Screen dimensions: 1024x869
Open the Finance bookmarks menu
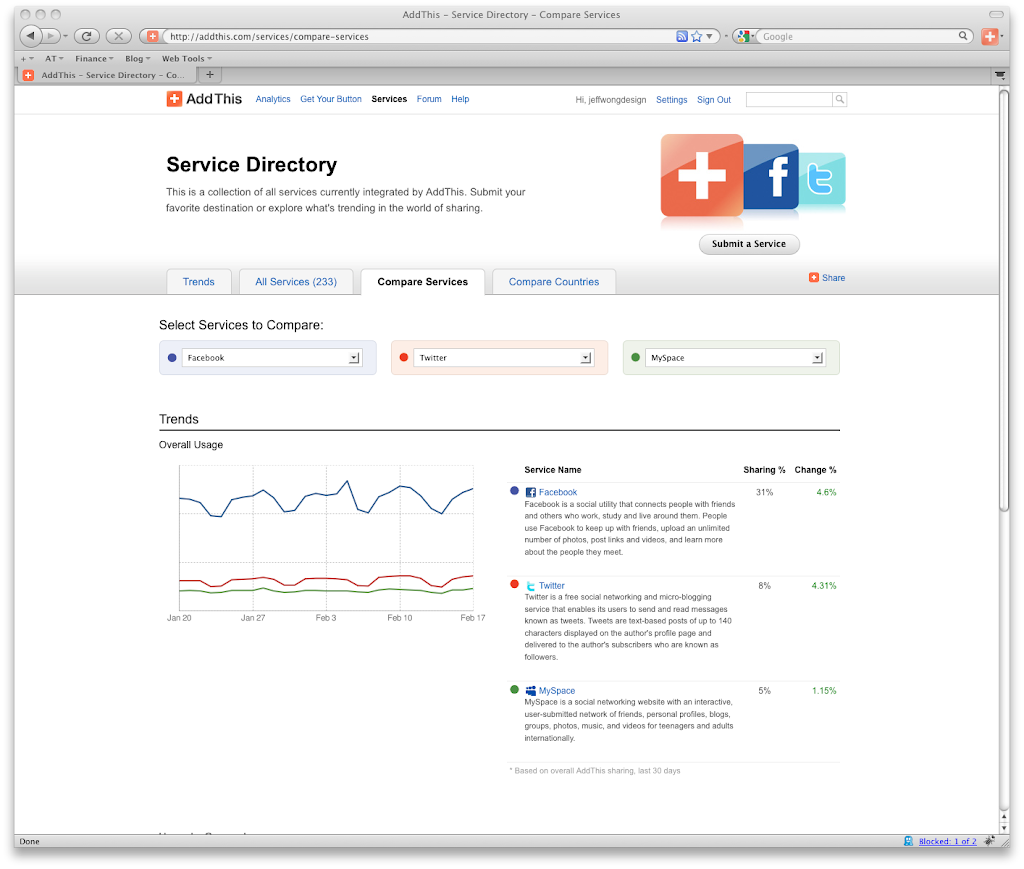click(94, 59)
